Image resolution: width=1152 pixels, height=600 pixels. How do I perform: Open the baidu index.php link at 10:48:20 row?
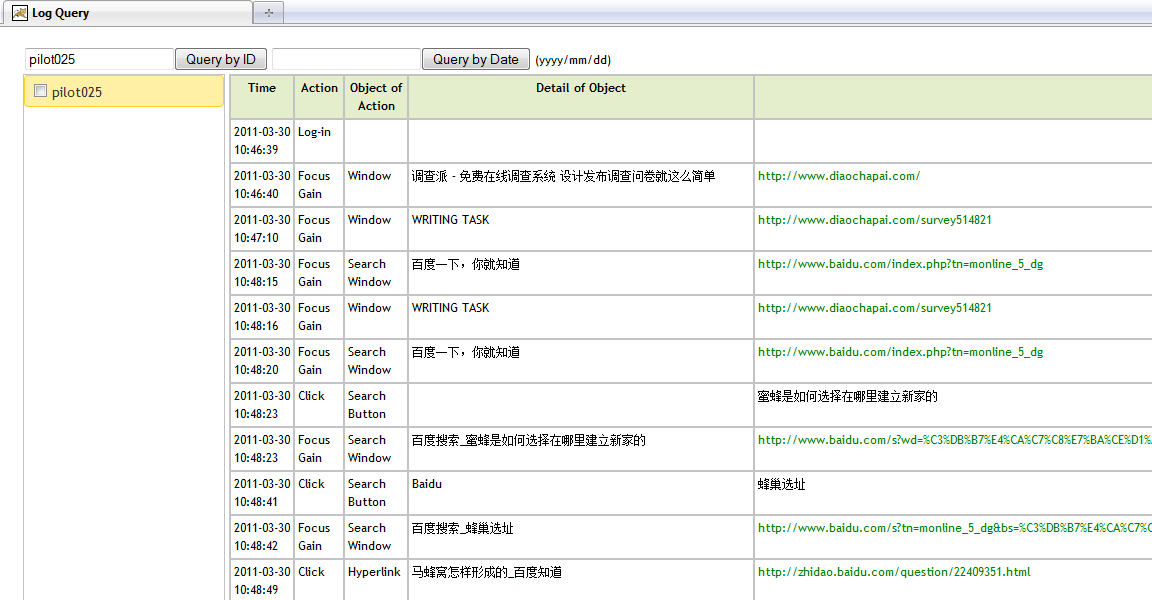(x=900, y=353)
